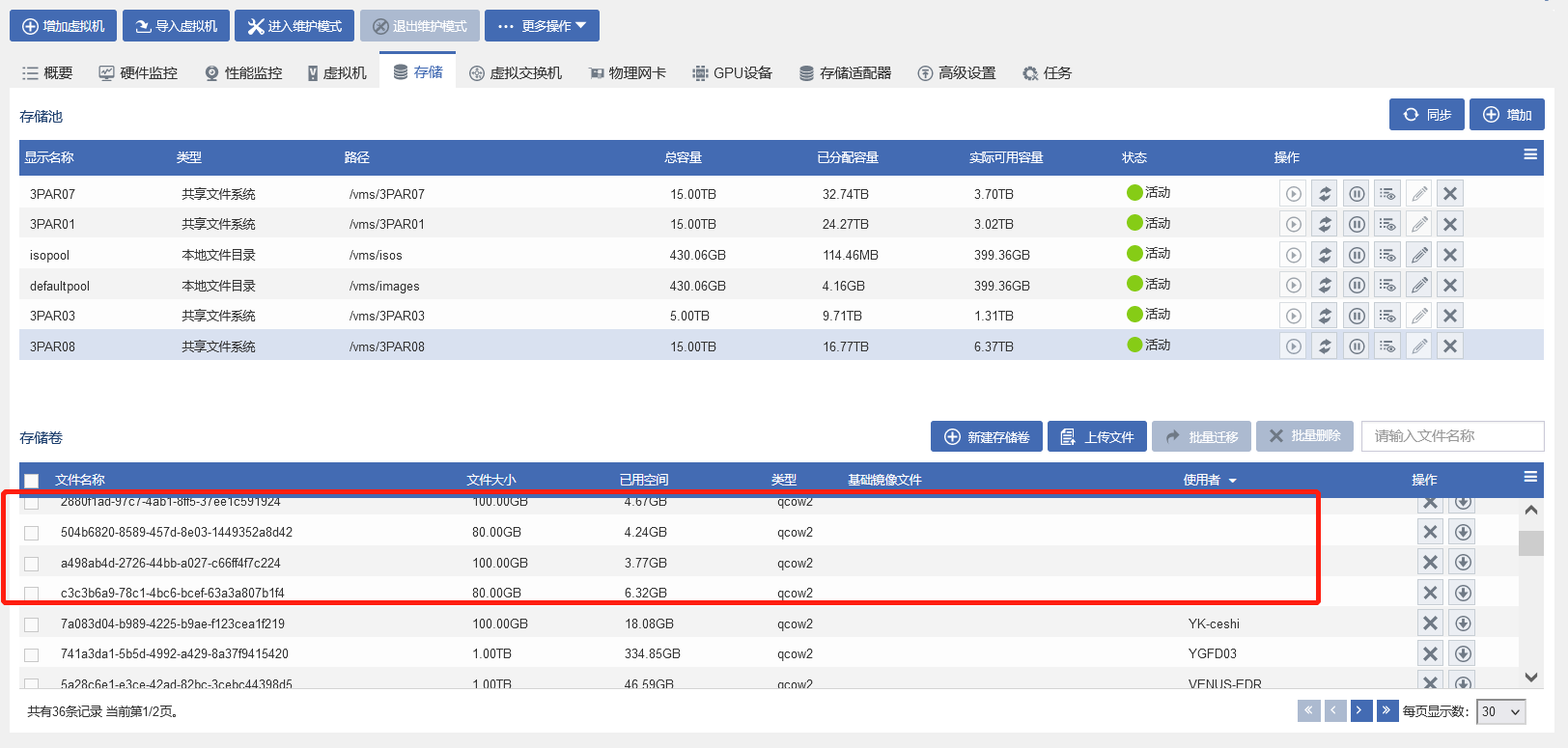The width and height of the screenshot is (1568, 748).
Task: Delete the defaultpool storage pool
Action: (1449, 286)
